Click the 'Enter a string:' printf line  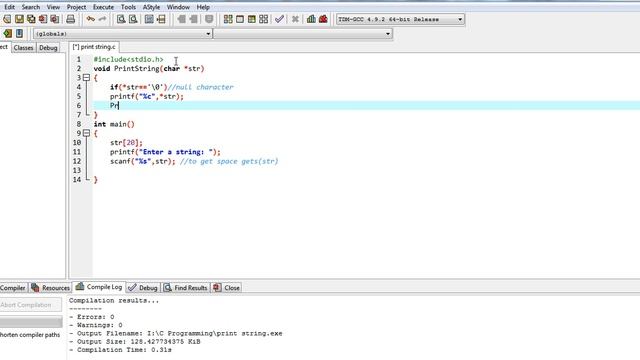tap(165, 152)
